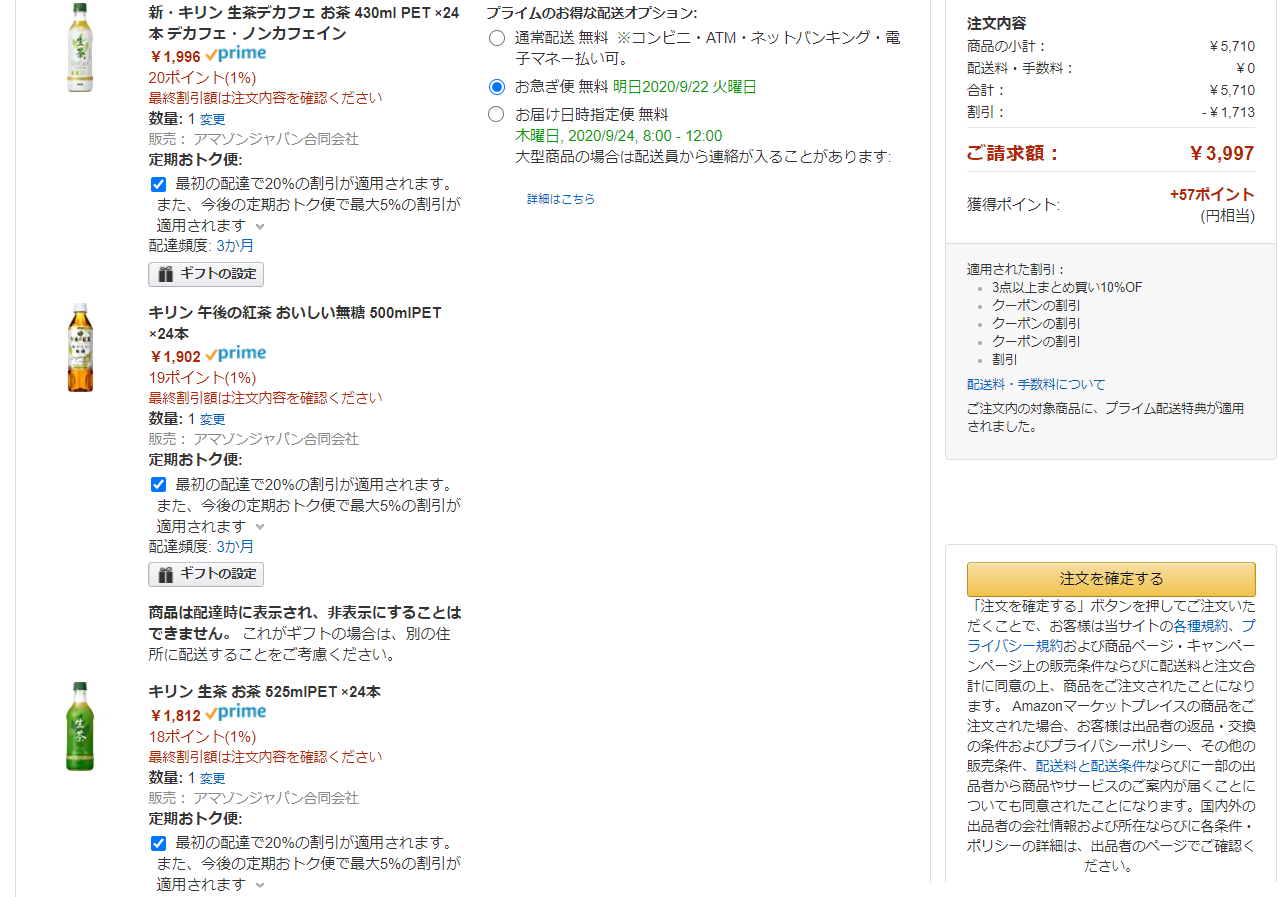The width and height of the screenshot is (1288, 897).
Task: Click ギフトの設定 button under 午後の紅茶
Action: [206, 574]
